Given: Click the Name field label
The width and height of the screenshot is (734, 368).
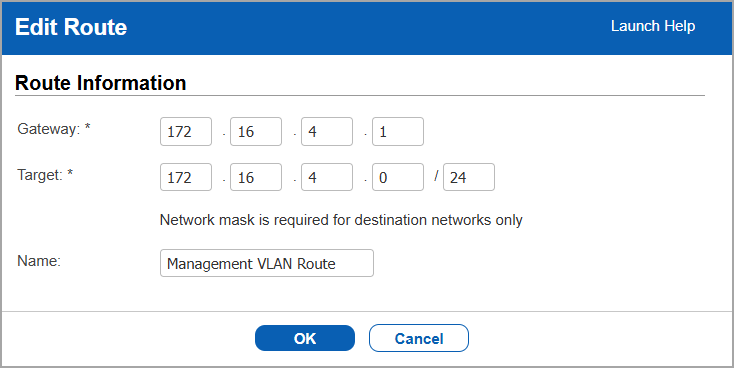Looking at the screenshot, I should click(39, 261).
